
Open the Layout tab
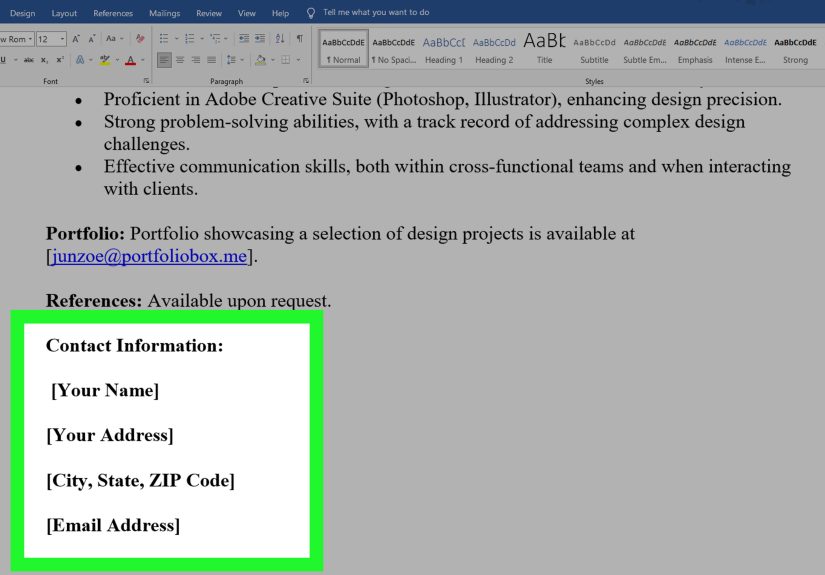pyautogui.click(x=64, y=13)
